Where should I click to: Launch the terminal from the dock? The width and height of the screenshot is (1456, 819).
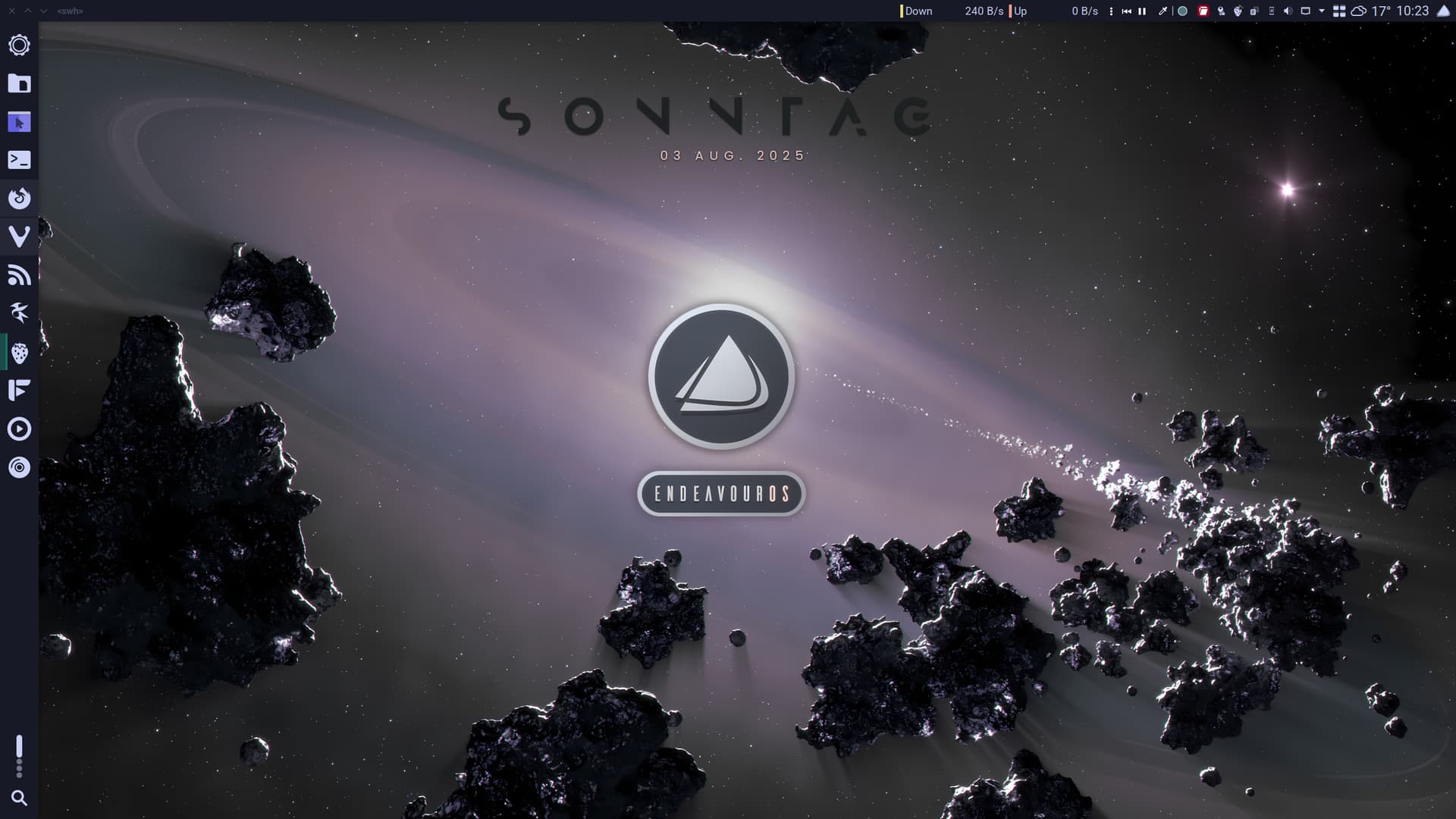(x=19, y=160)
